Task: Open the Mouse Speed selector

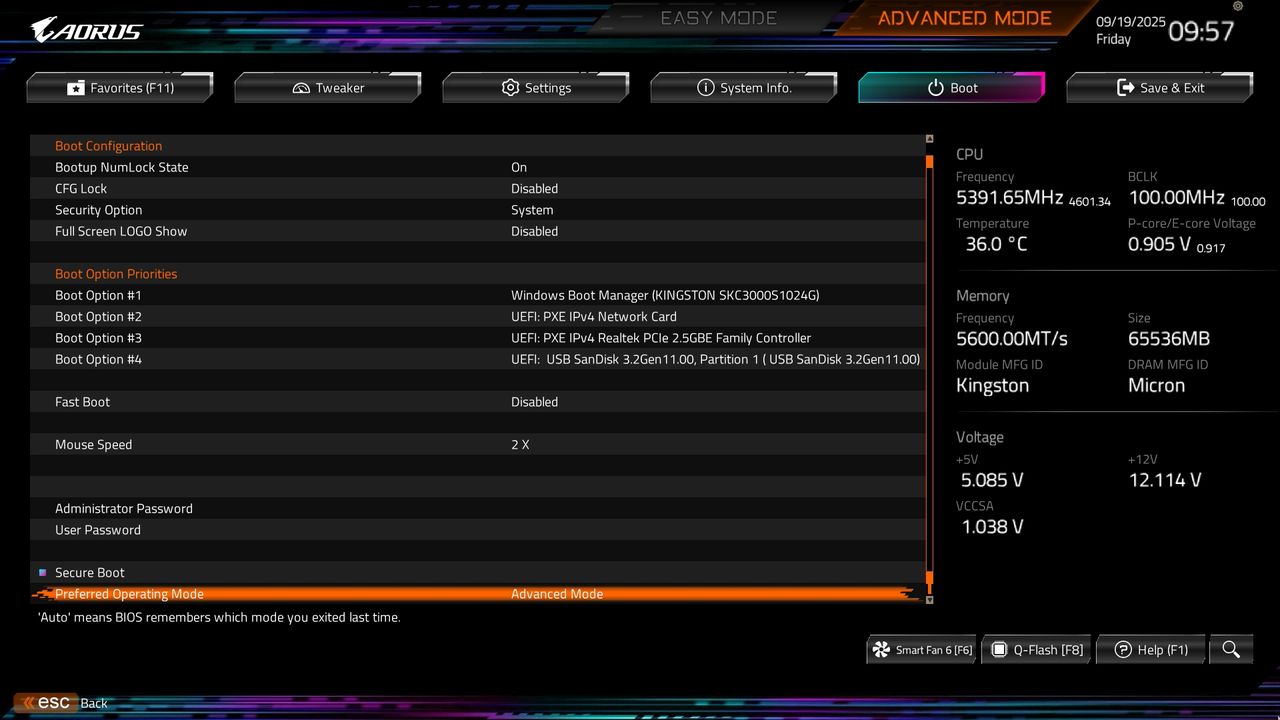Action: coord(520,444)
